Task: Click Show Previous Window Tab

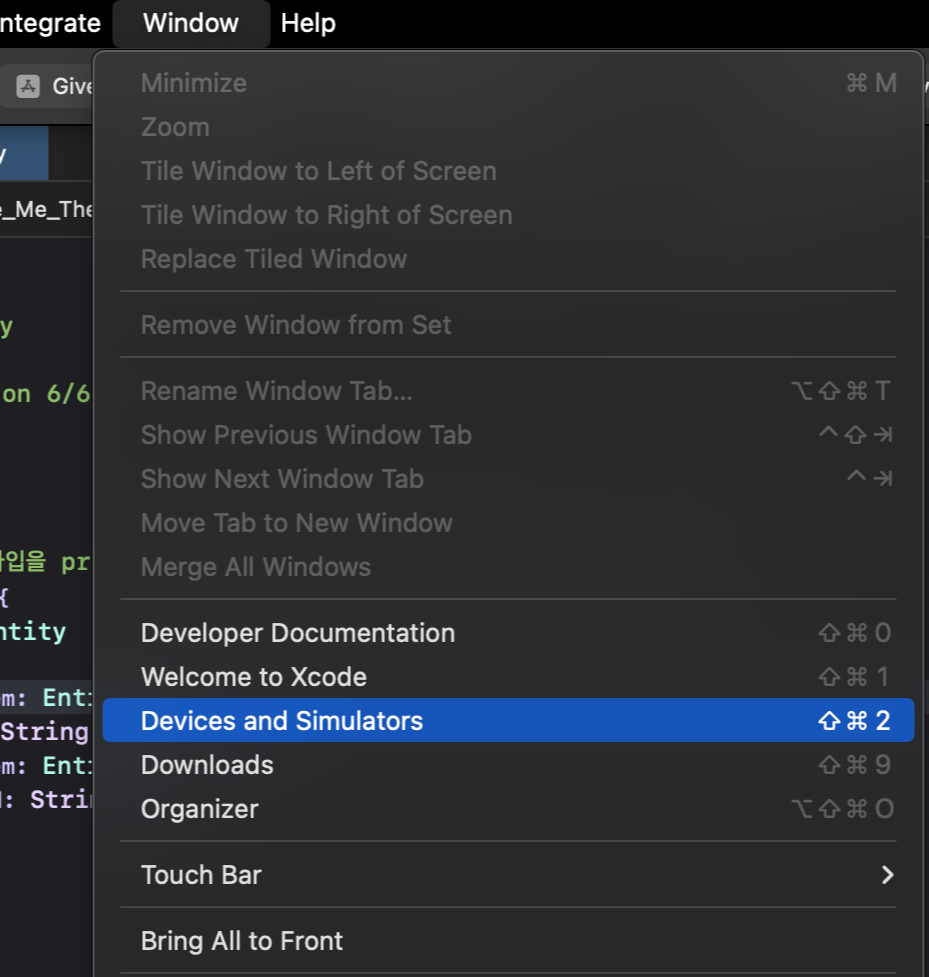Action: coord(508,435)
